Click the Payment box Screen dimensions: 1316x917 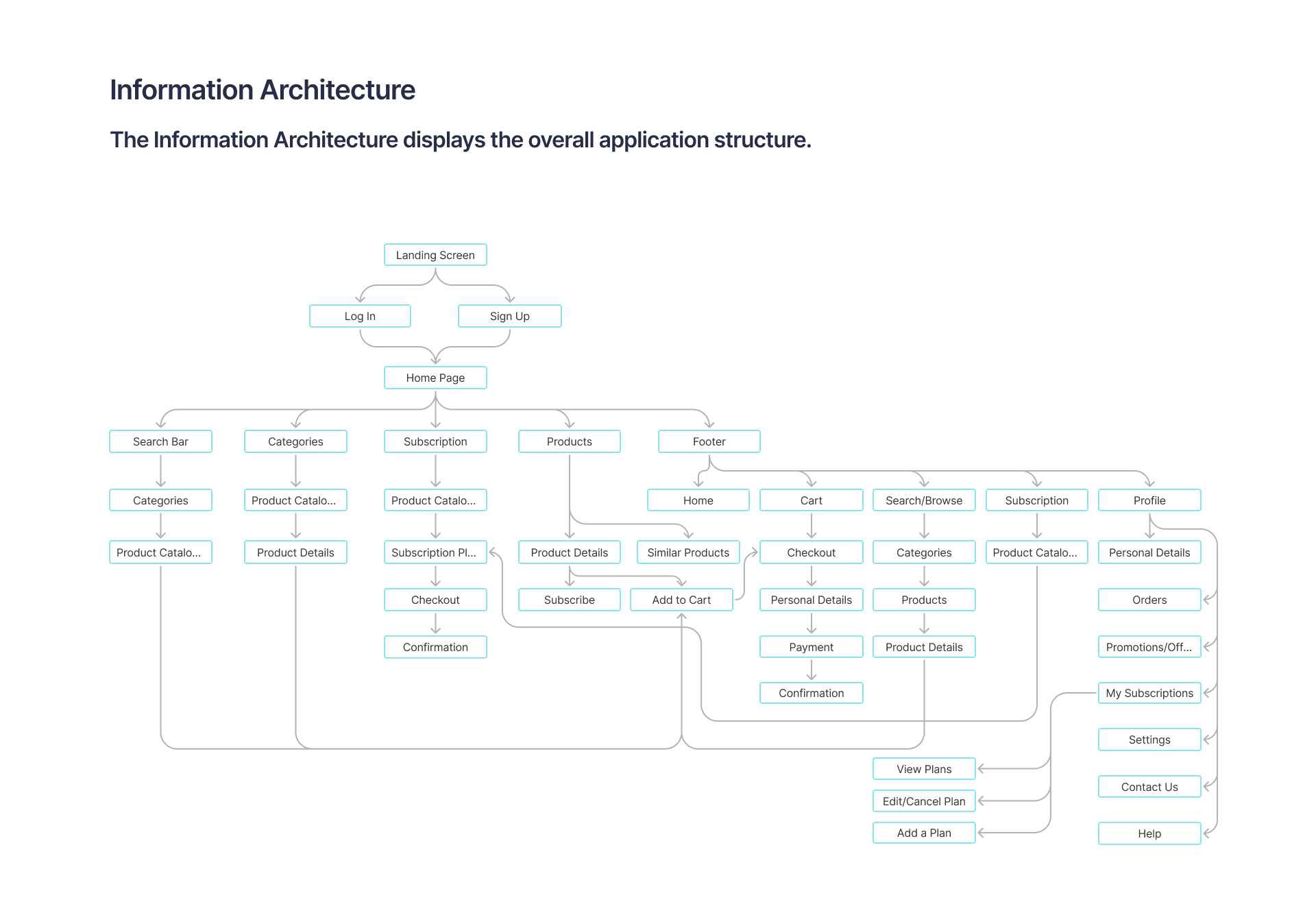[811, 647]
